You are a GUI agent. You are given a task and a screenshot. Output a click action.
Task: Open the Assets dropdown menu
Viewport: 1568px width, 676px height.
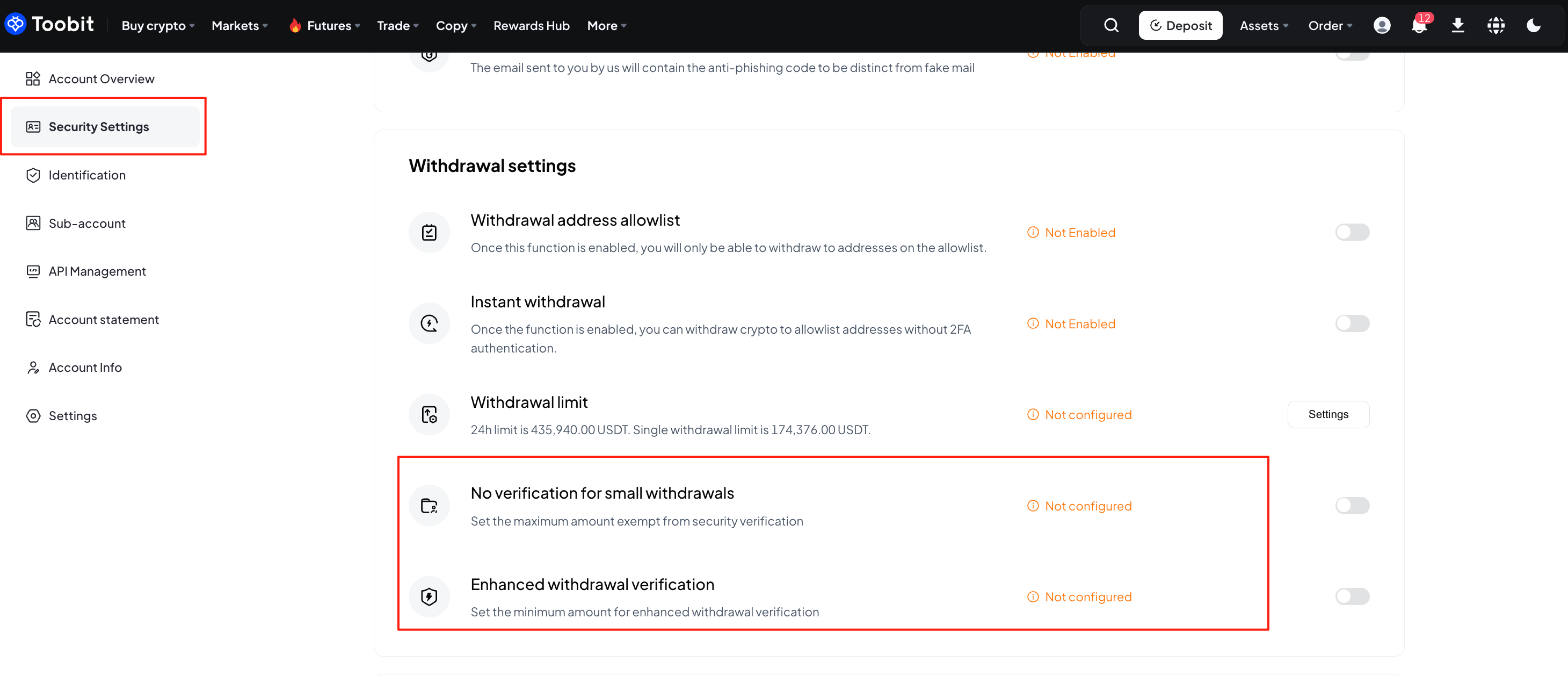[1264, 26]
